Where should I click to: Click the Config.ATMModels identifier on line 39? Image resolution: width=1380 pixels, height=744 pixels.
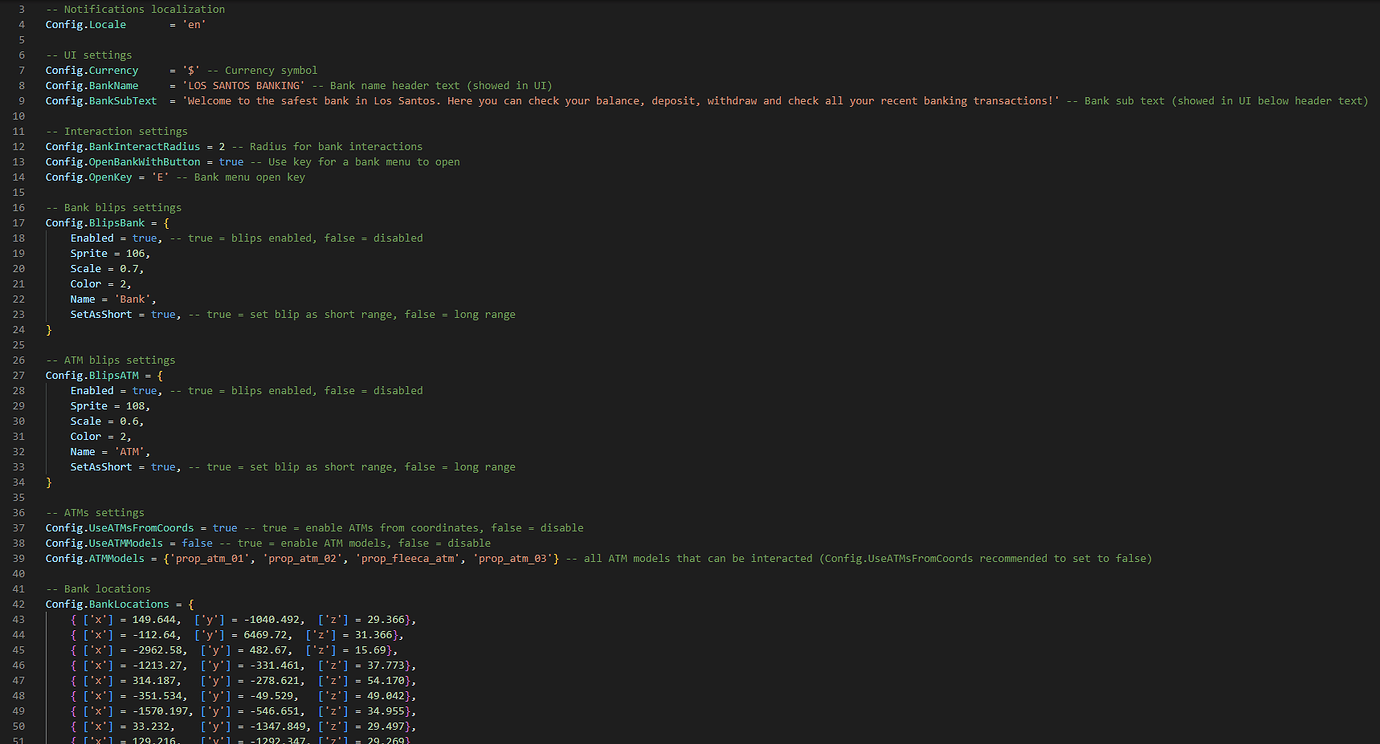click(95, 558)
